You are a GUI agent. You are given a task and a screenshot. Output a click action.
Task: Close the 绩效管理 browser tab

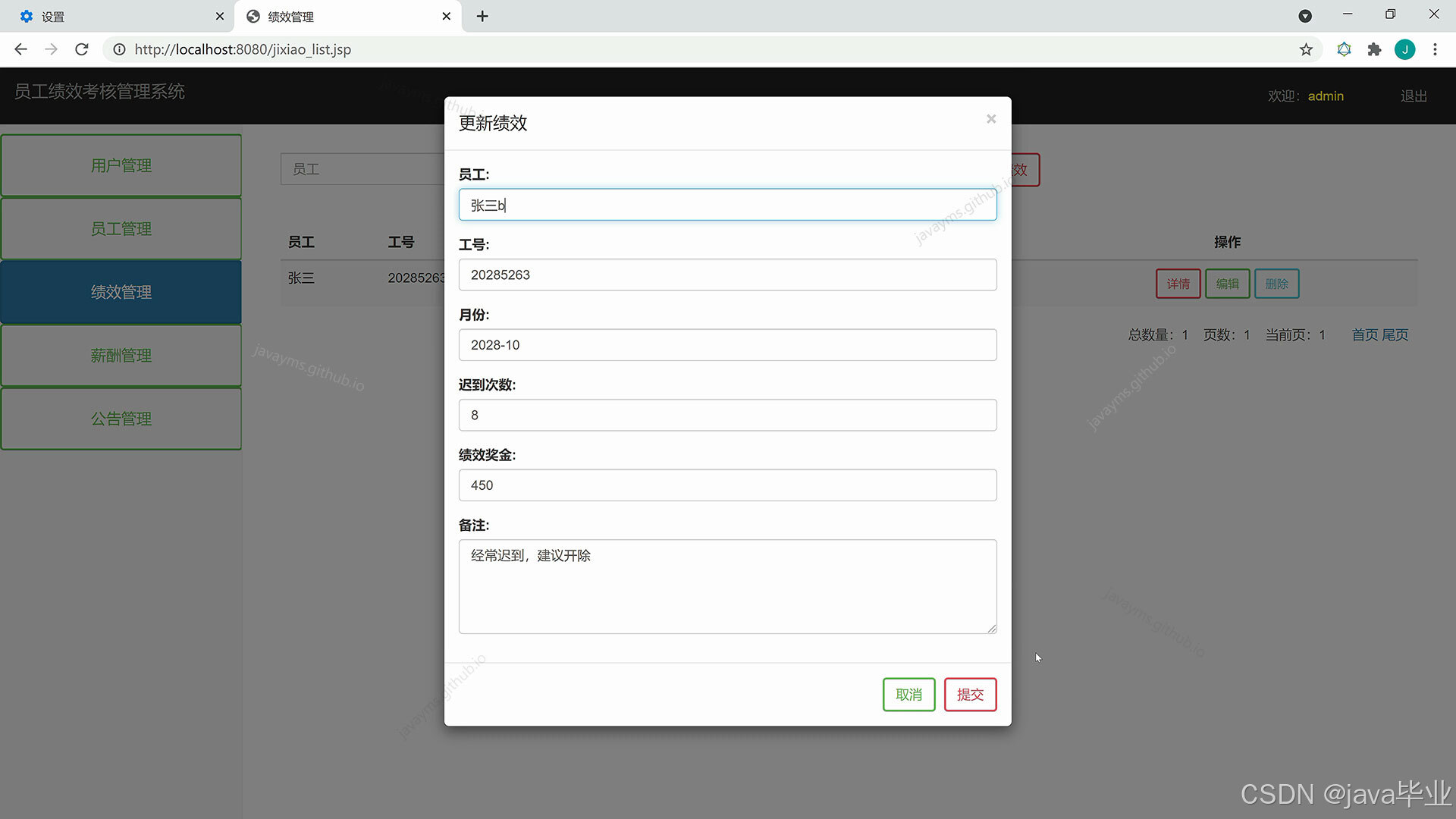(x=447, y=16)
